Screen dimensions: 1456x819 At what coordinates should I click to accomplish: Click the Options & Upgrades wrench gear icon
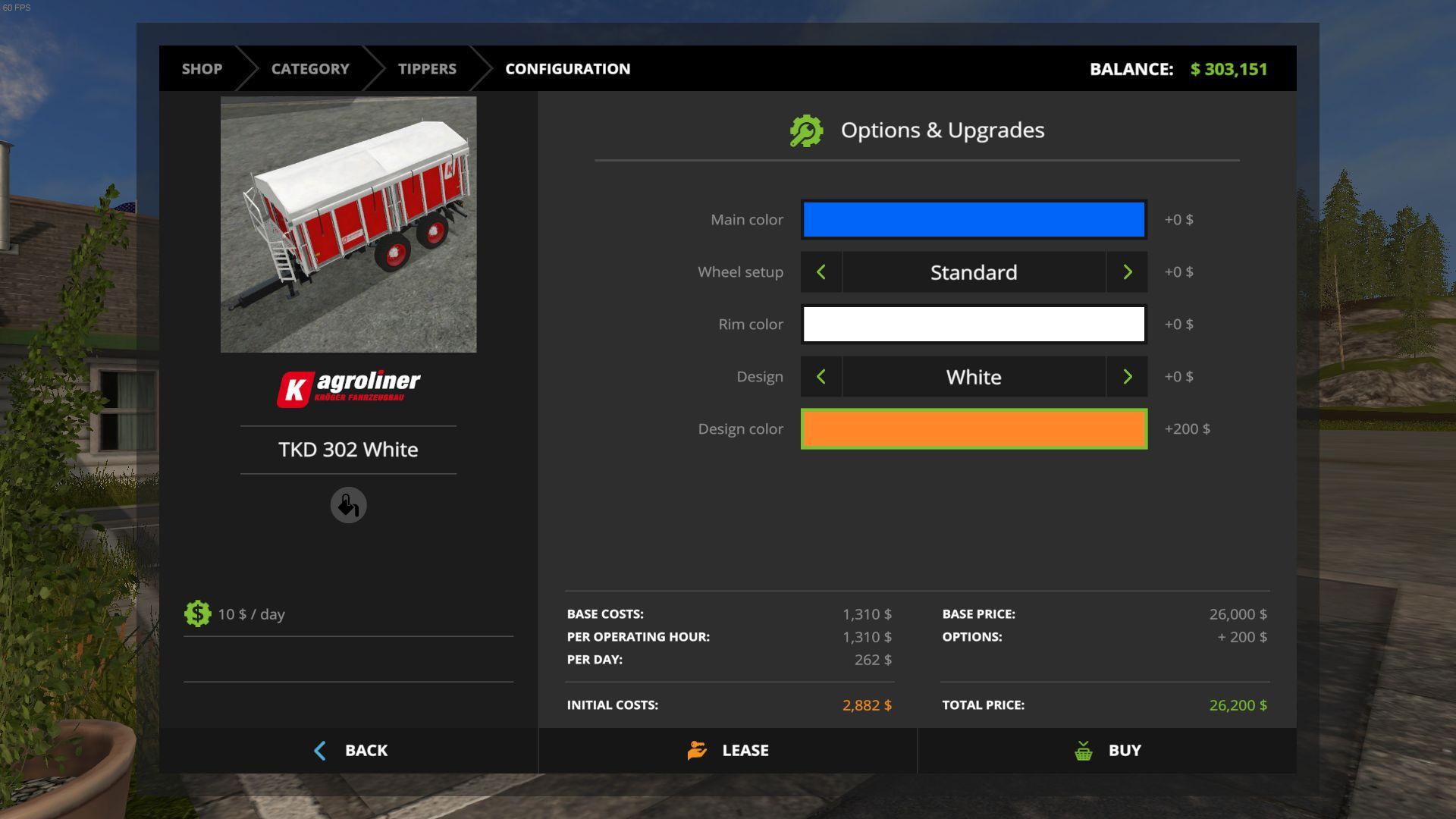[806, 130]
